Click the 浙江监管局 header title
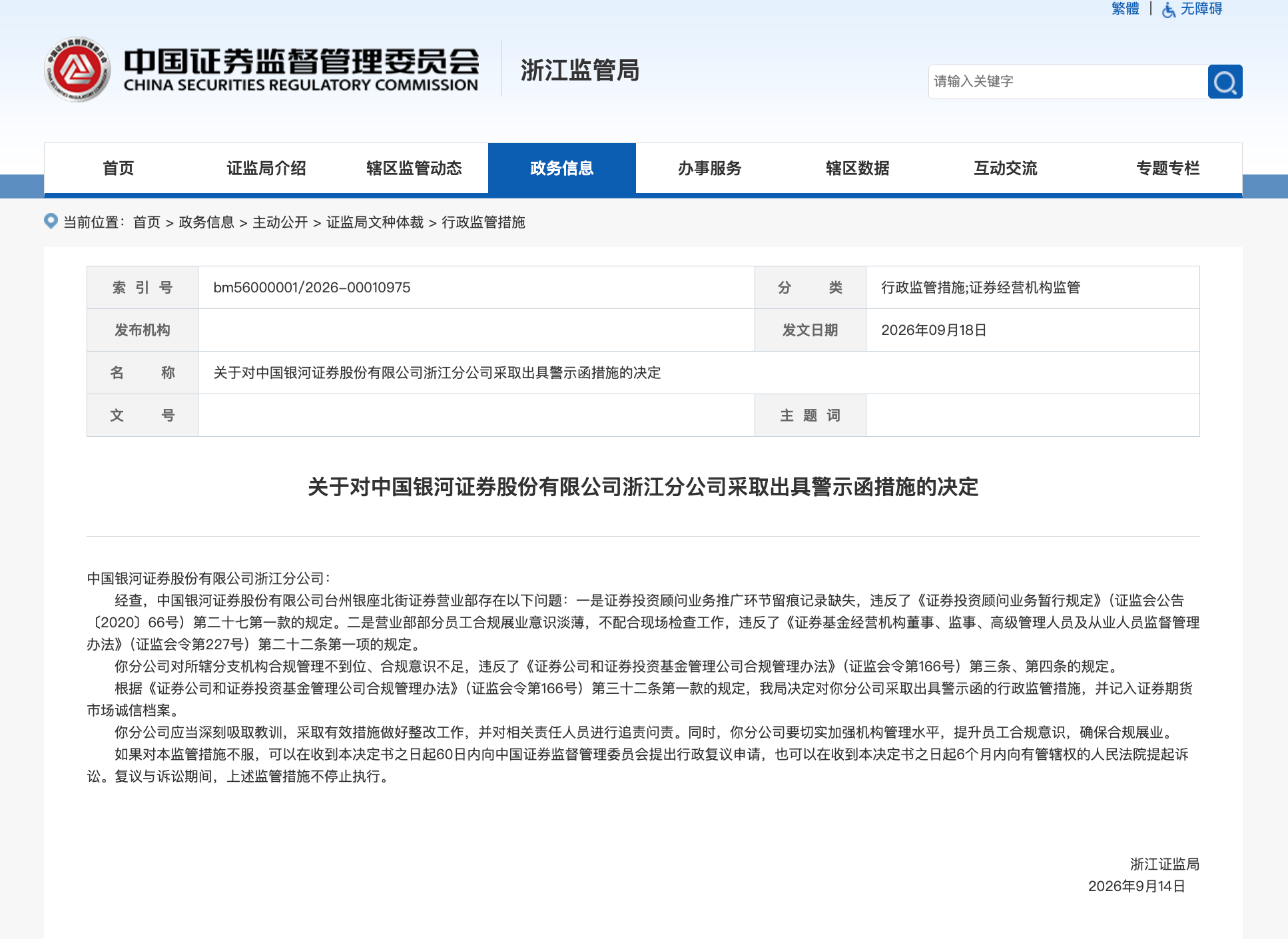 click(x=580, y=71)
